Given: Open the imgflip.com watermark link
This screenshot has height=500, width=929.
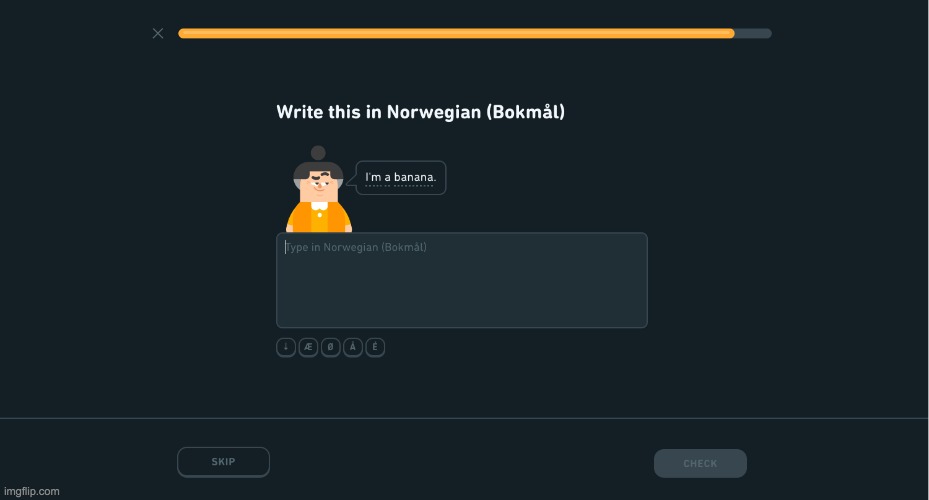Looking at the screenshot, I should 31,491.
